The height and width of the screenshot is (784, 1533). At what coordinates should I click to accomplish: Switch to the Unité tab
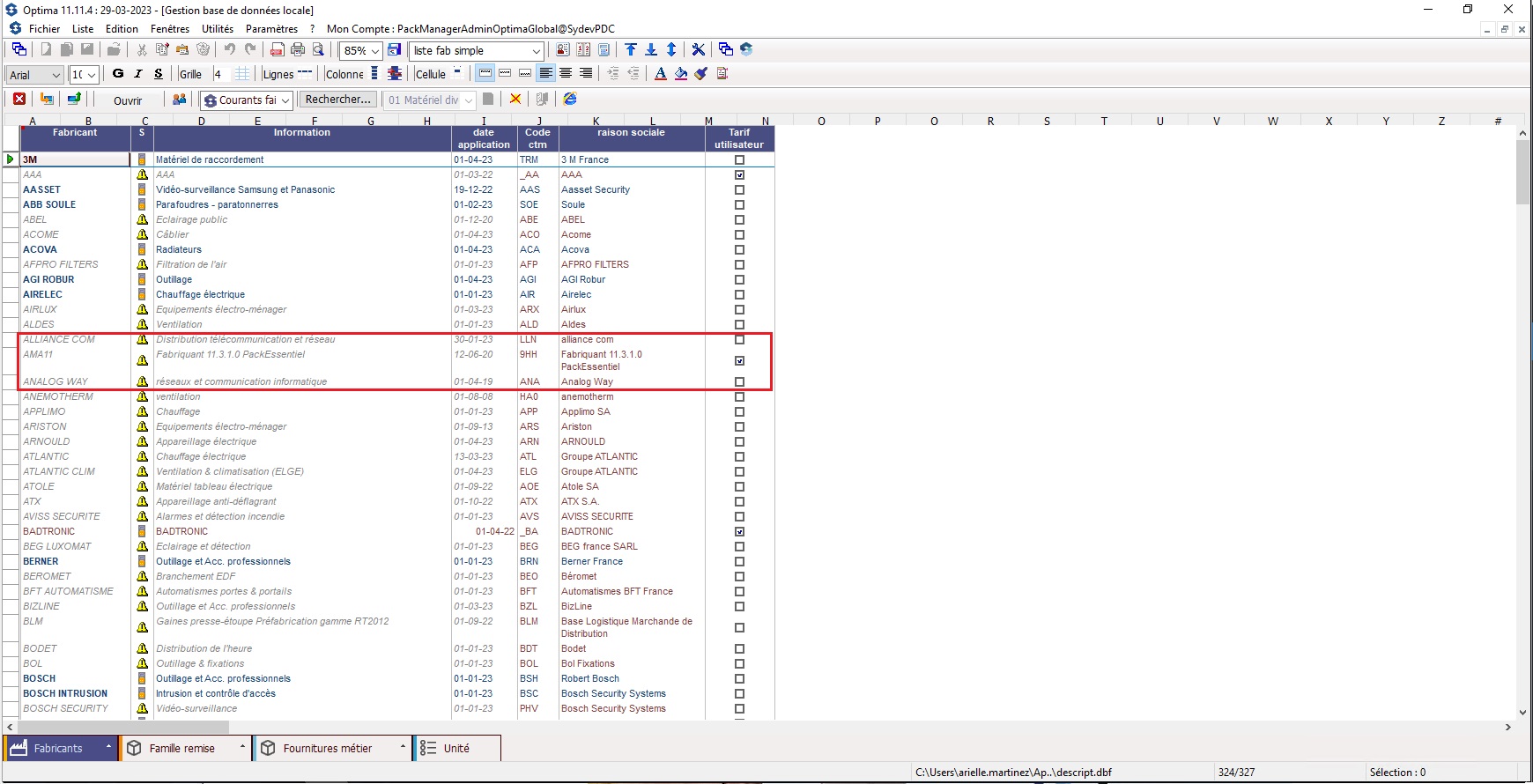pos(456,748)
